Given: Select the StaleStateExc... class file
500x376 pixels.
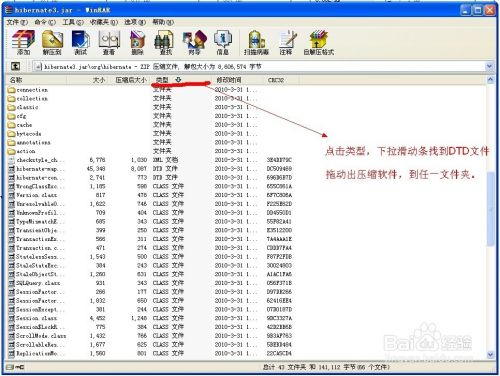Looking at the screenshot, I should (150, 265).
